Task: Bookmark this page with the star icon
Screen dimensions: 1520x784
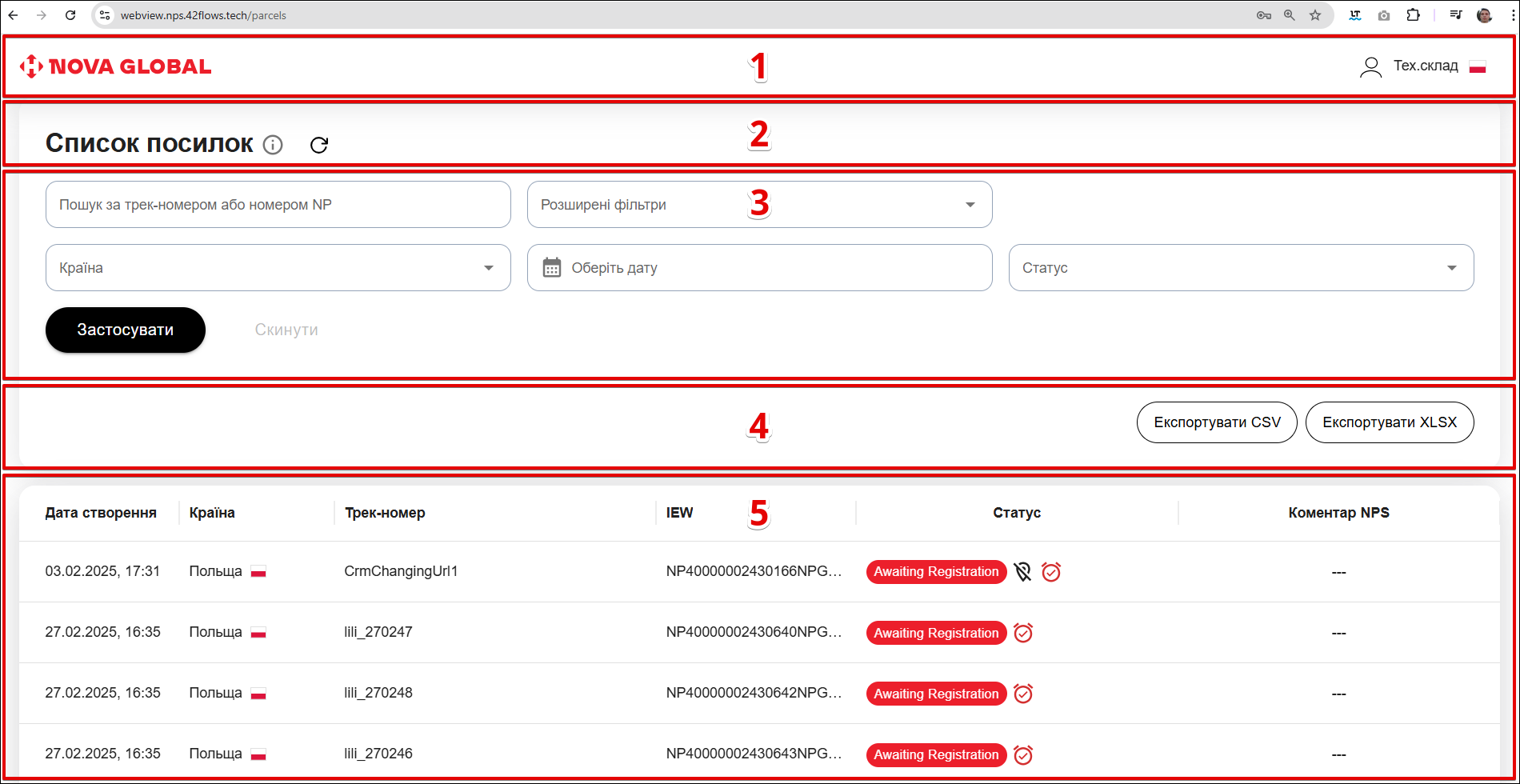Action: point(1315,15)
